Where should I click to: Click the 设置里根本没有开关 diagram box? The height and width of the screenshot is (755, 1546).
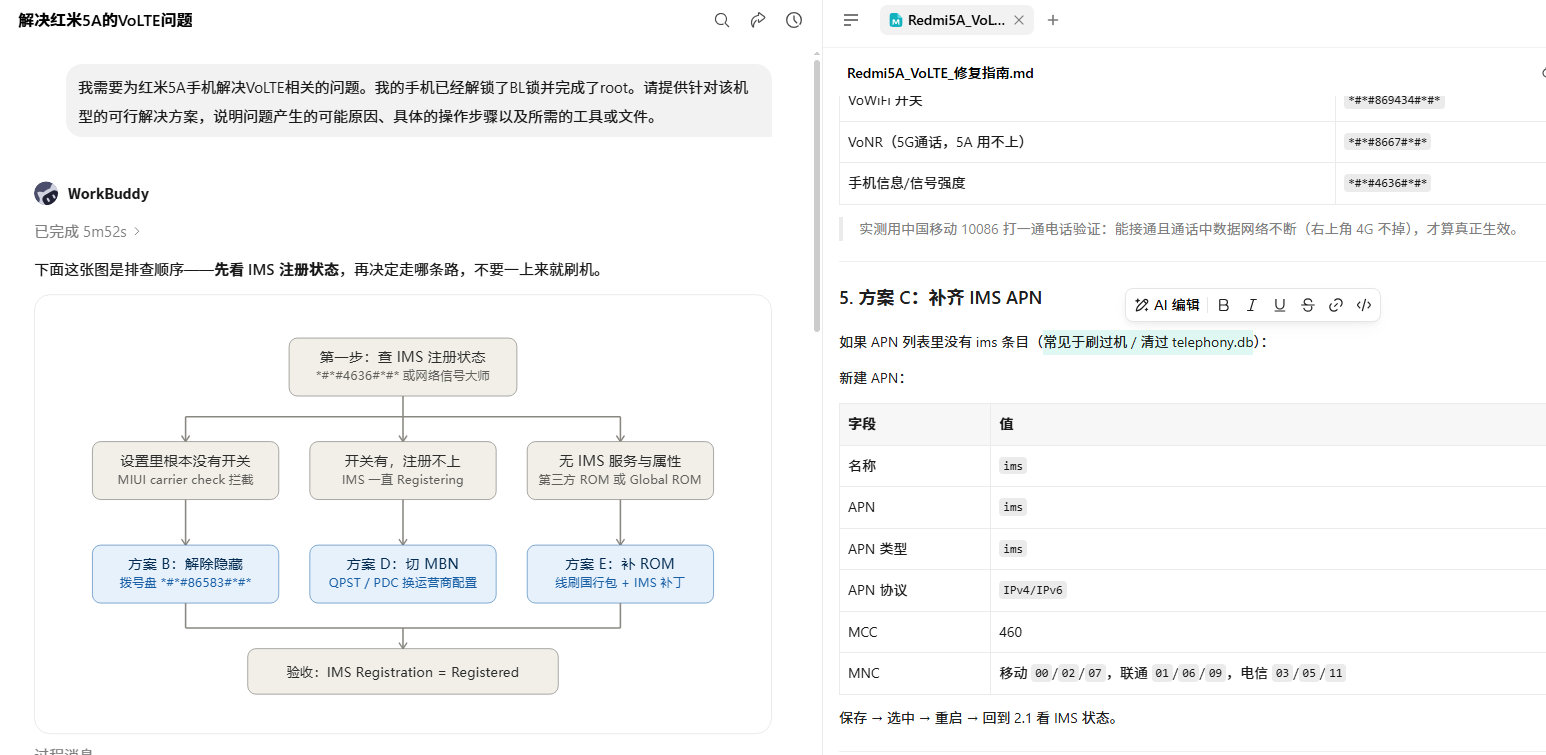pyautogui.click(x=186, y=470)
